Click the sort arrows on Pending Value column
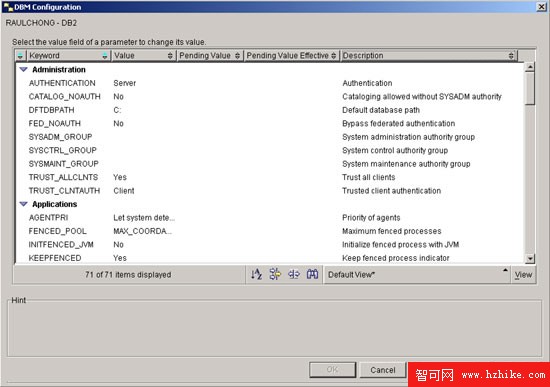 click(237, 55)
